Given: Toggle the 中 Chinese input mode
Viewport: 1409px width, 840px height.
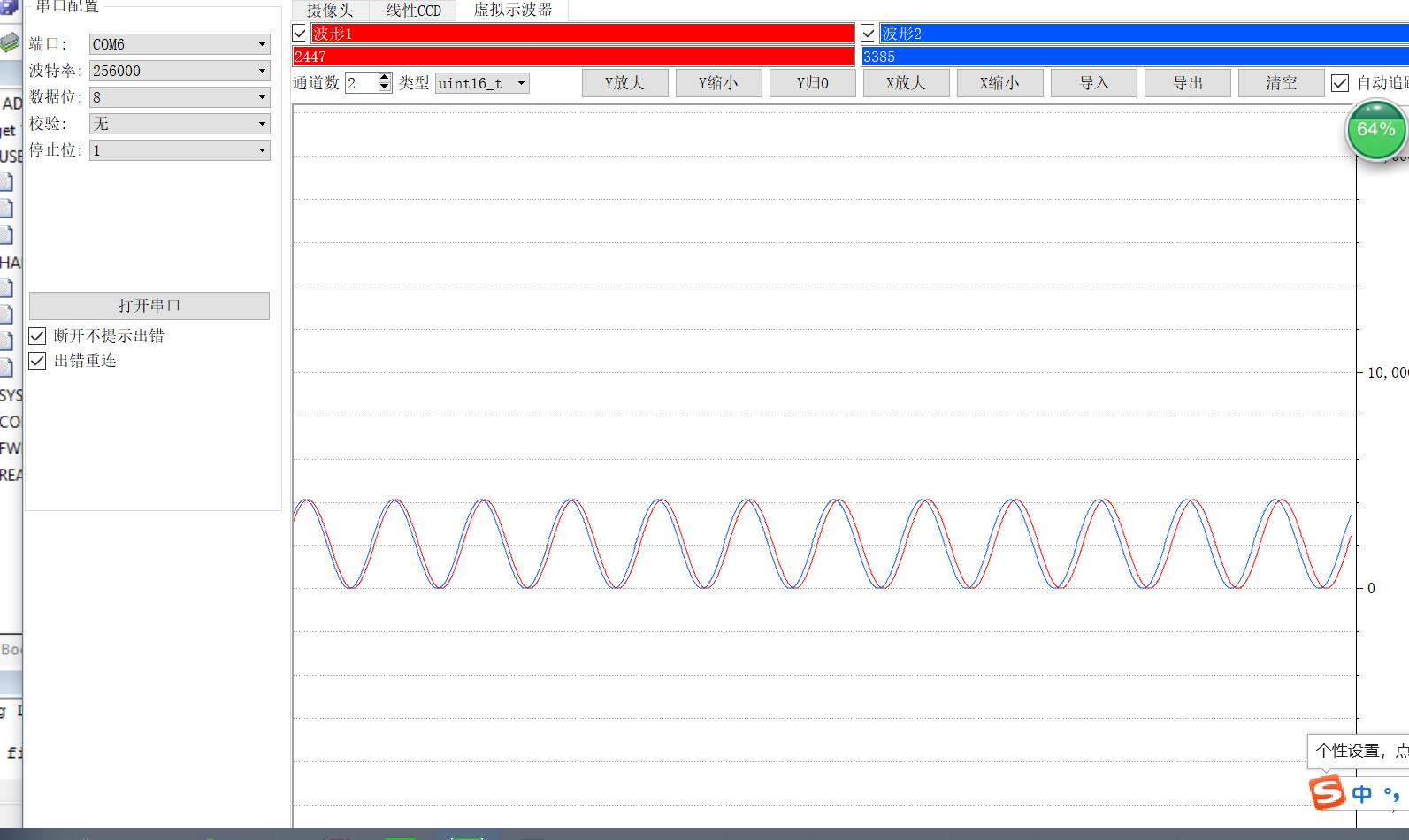Looking at the screenshot, I should (1362, 794).
